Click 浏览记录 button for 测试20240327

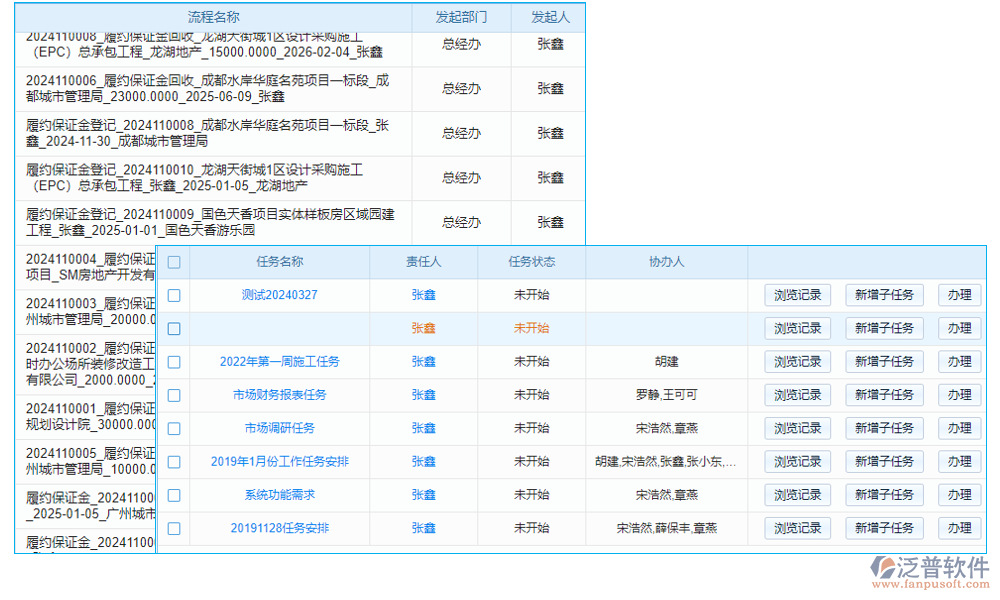(x=797, y=294)
